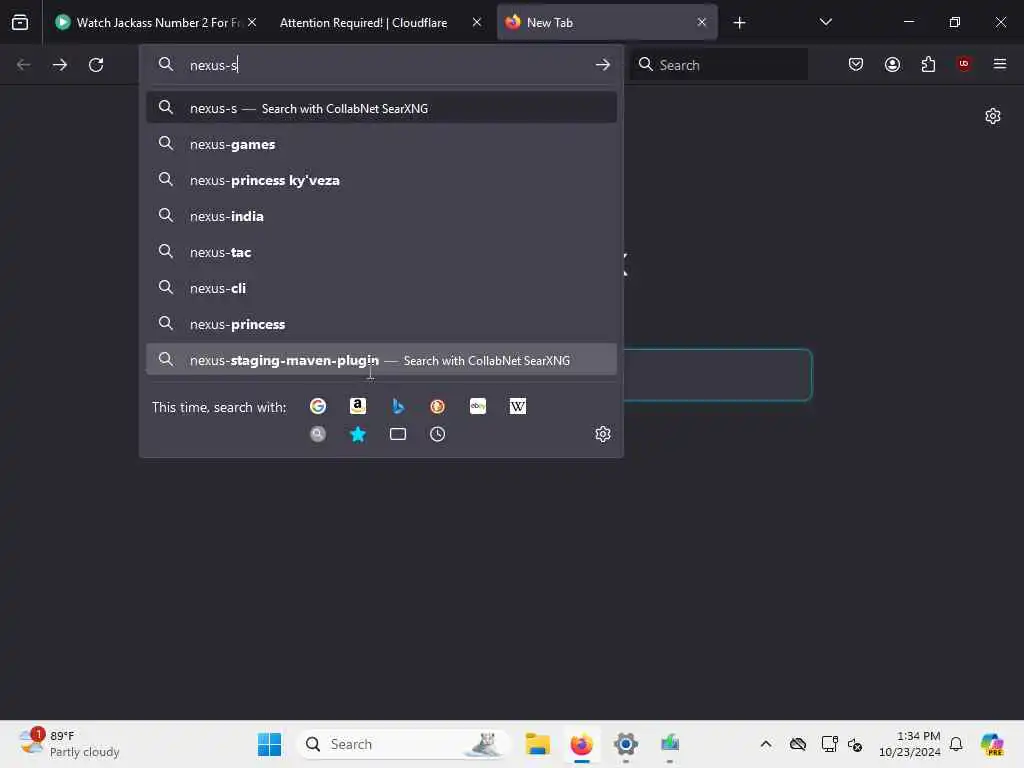Image resolution: width=1024 pixels, height=768 pixels.
Task: Open the Extensions puzzle icon
Action: coord(928,64)
